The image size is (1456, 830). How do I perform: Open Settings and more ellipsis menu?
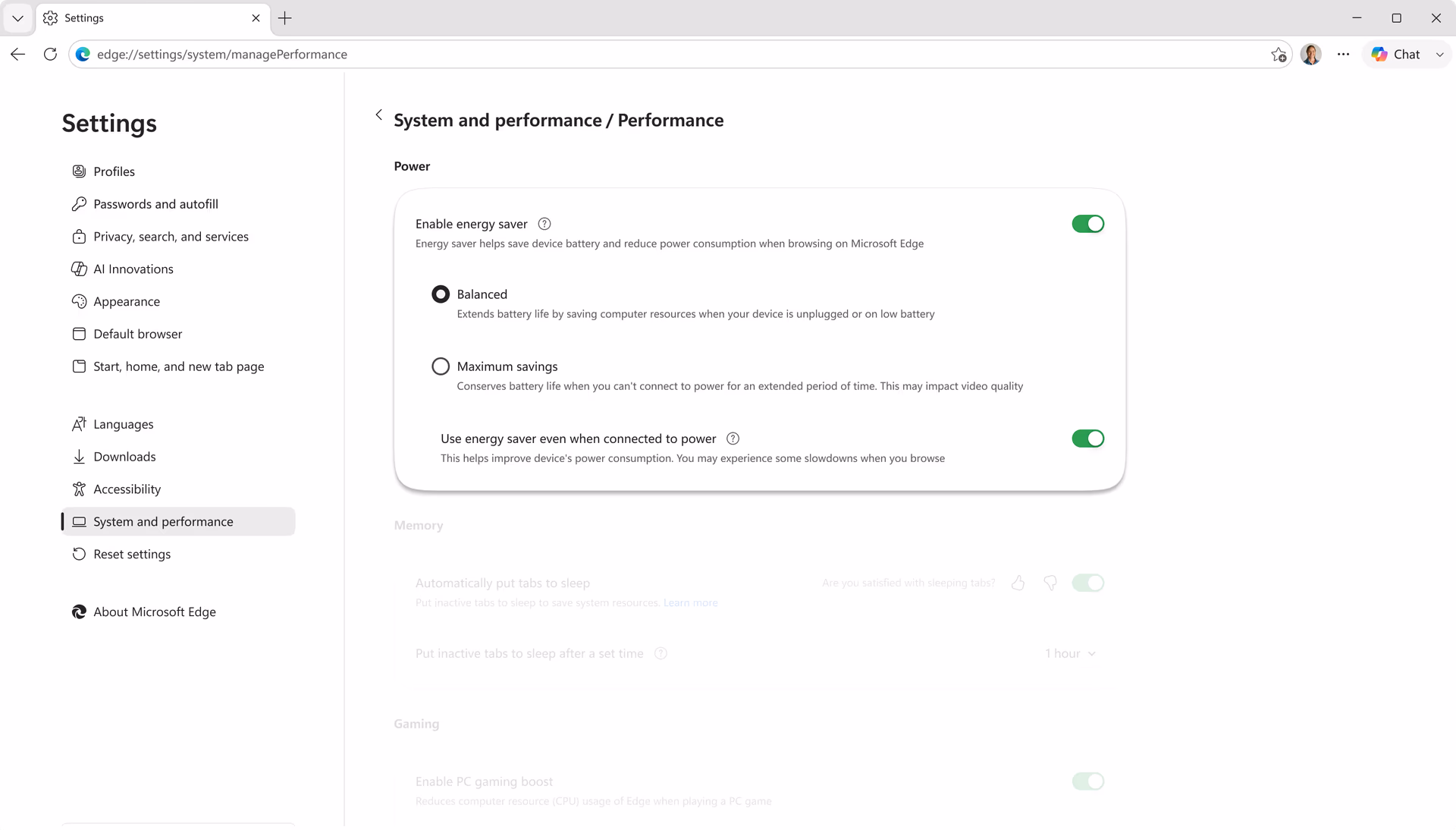click(x=1343, y=55)
